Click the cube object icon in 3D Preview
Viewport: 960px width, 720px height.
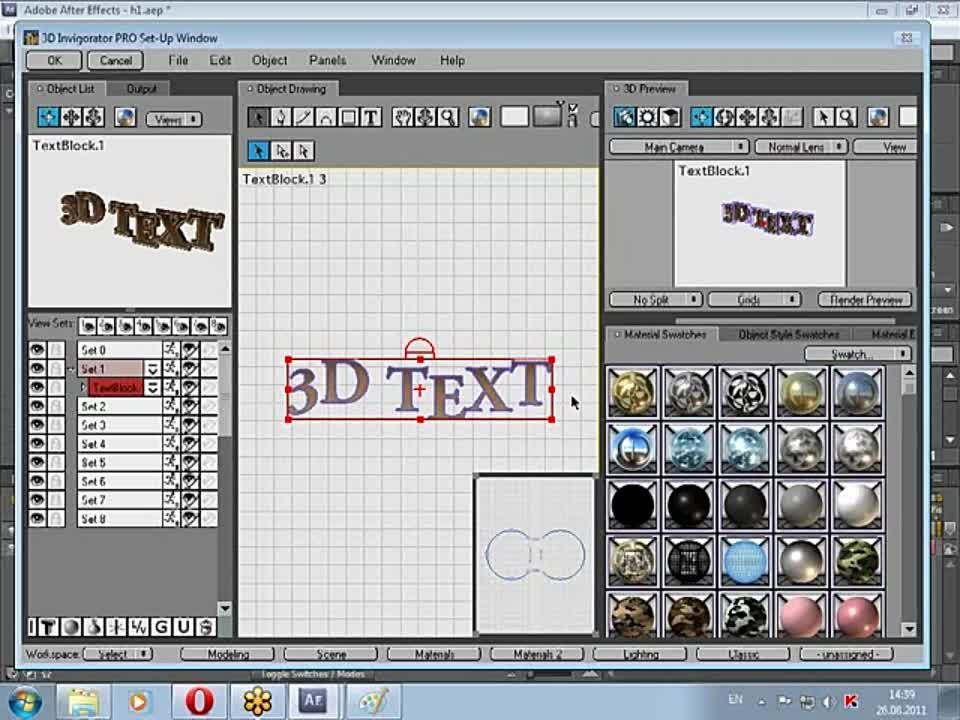669,117
